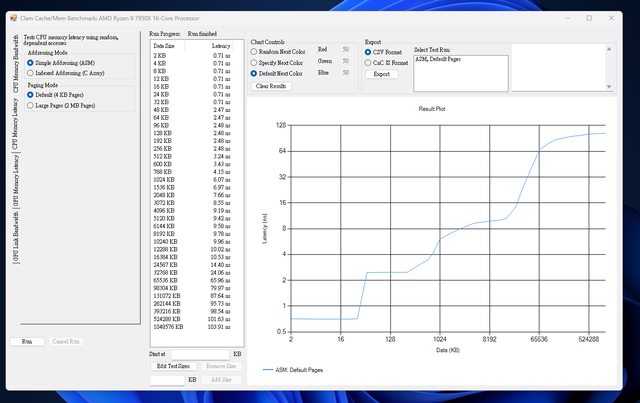Choose Specify Next Color option
The image size is (640, 403).
pos(253,60)
